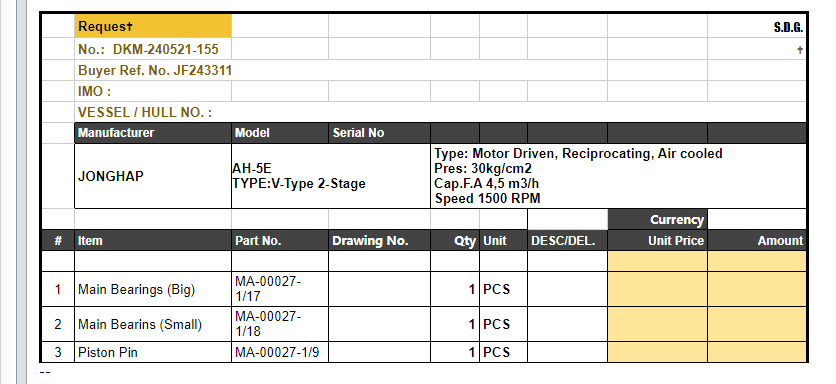Select the Amount column header
This screenshot has width=836, height=384.
(x=757, y=241)
